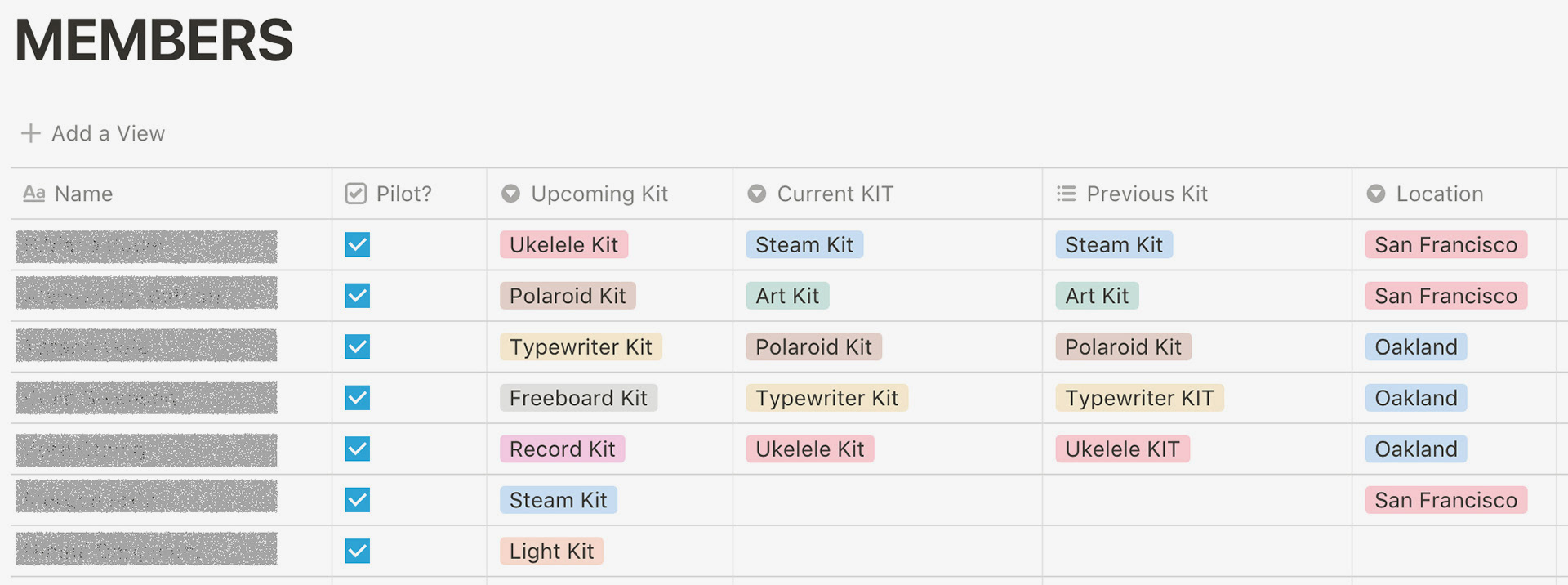Screen dimensions: 1568x585
Task: Click the Aa text icon in Name header
Action: click(x=33, y=194)
